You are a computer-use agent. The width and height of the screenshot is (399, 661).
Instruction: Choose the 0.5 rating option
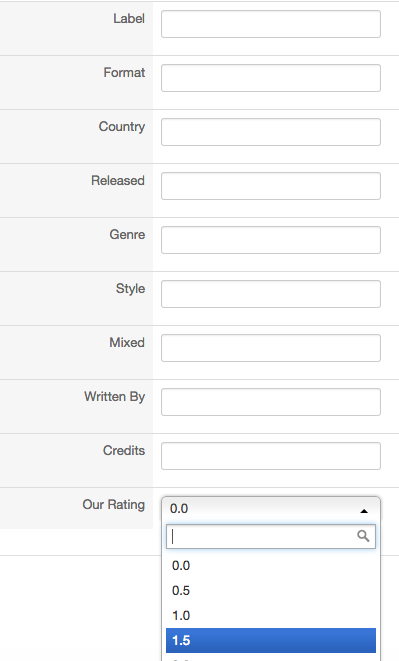pyautogui.click(x=271, y=591)
